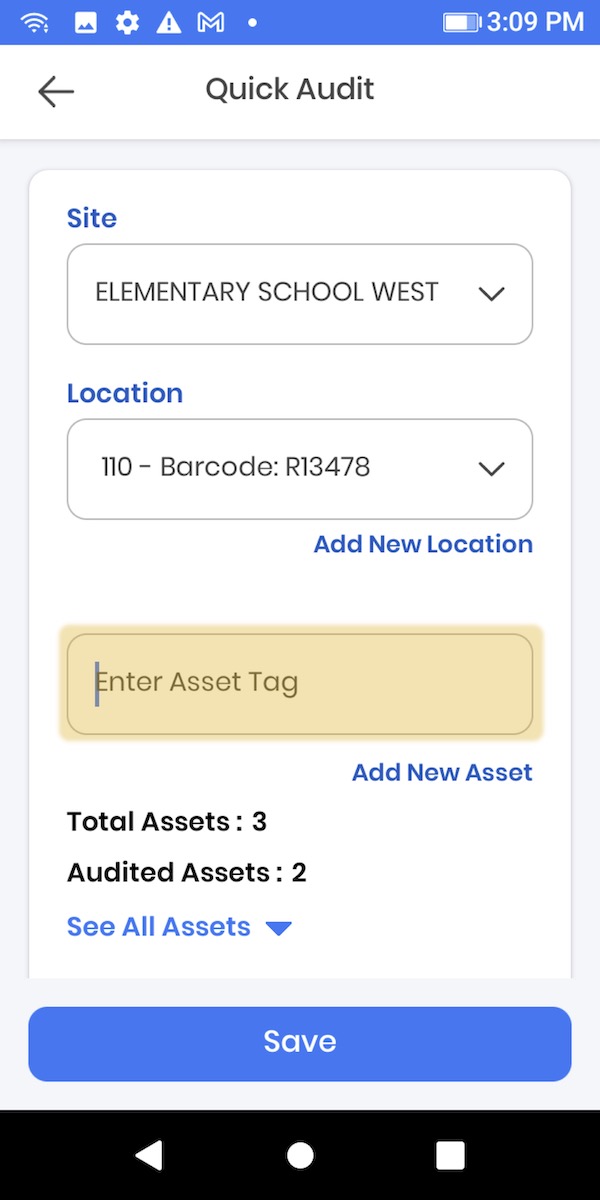Image resolution: width=600 pixels, height=1200 pixels.
Task: Expand the See All Assets list
Action: point(178,927)
